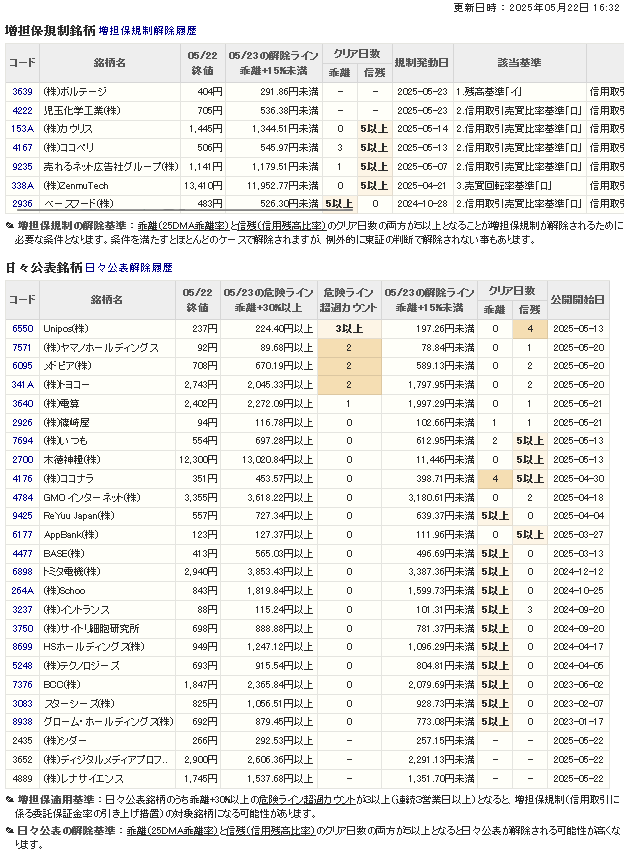This screenshot has height=860, width=634.
Task: Open stock code 3237 link
Action: [22, 610]
